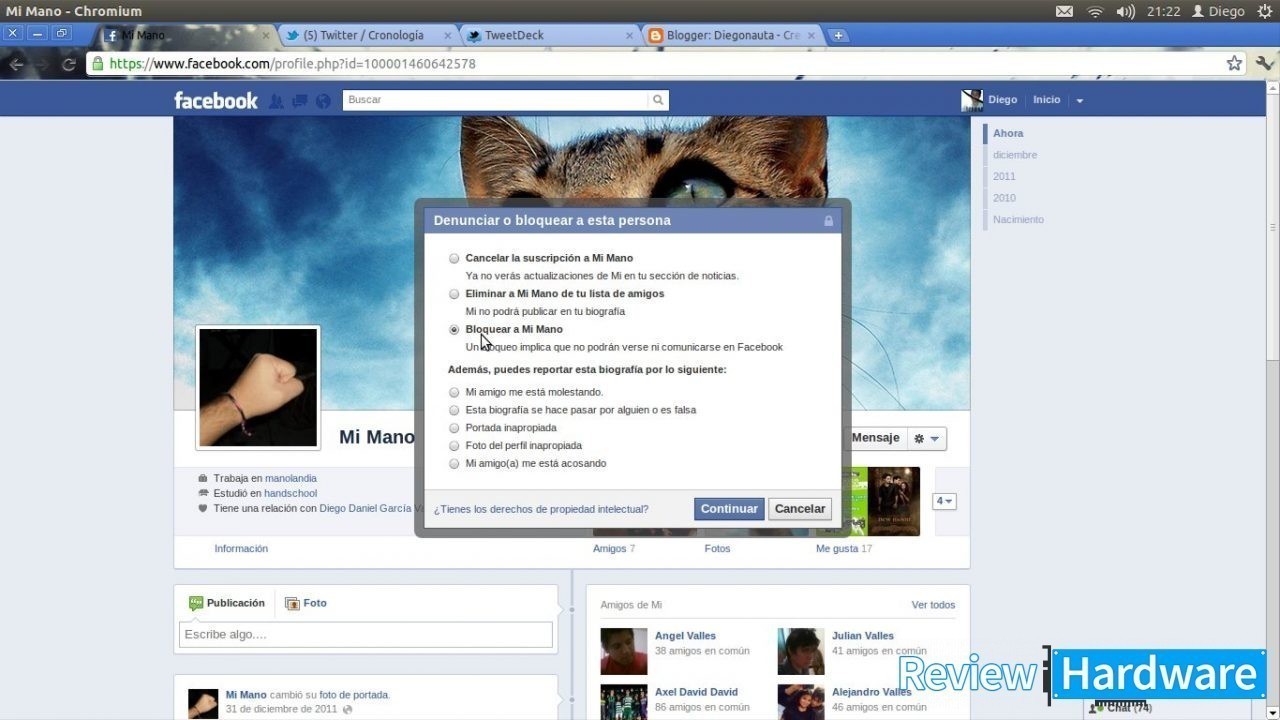Open a new browser tab

[x=838, y=35]
